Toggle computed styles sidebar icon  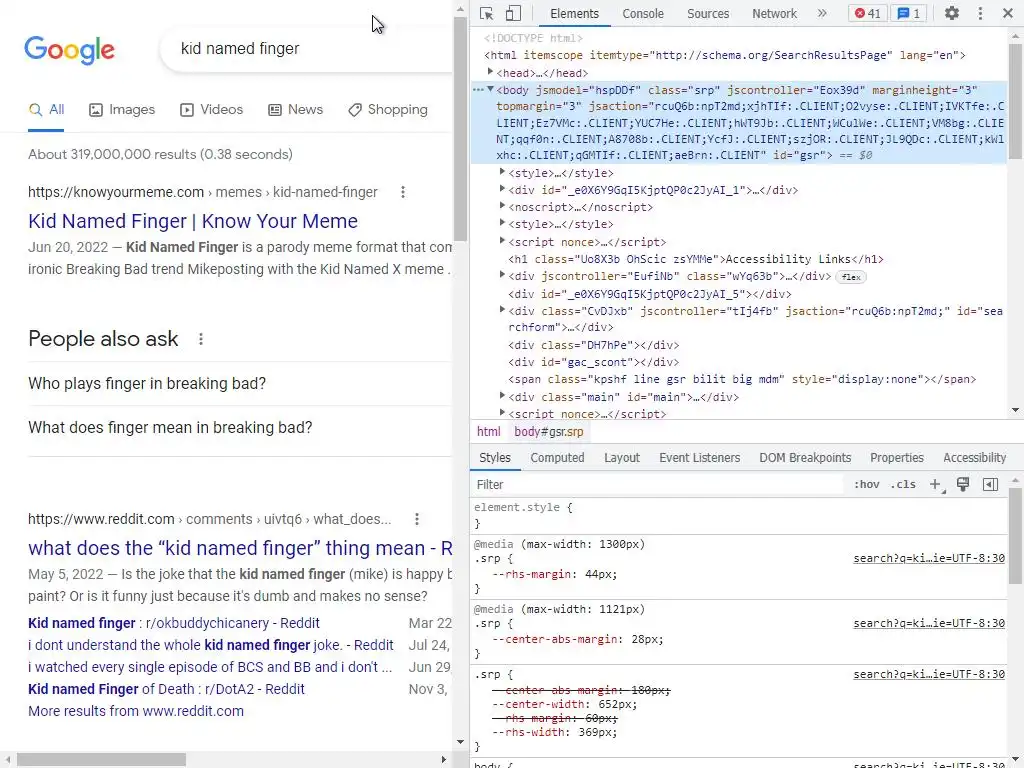990,485
